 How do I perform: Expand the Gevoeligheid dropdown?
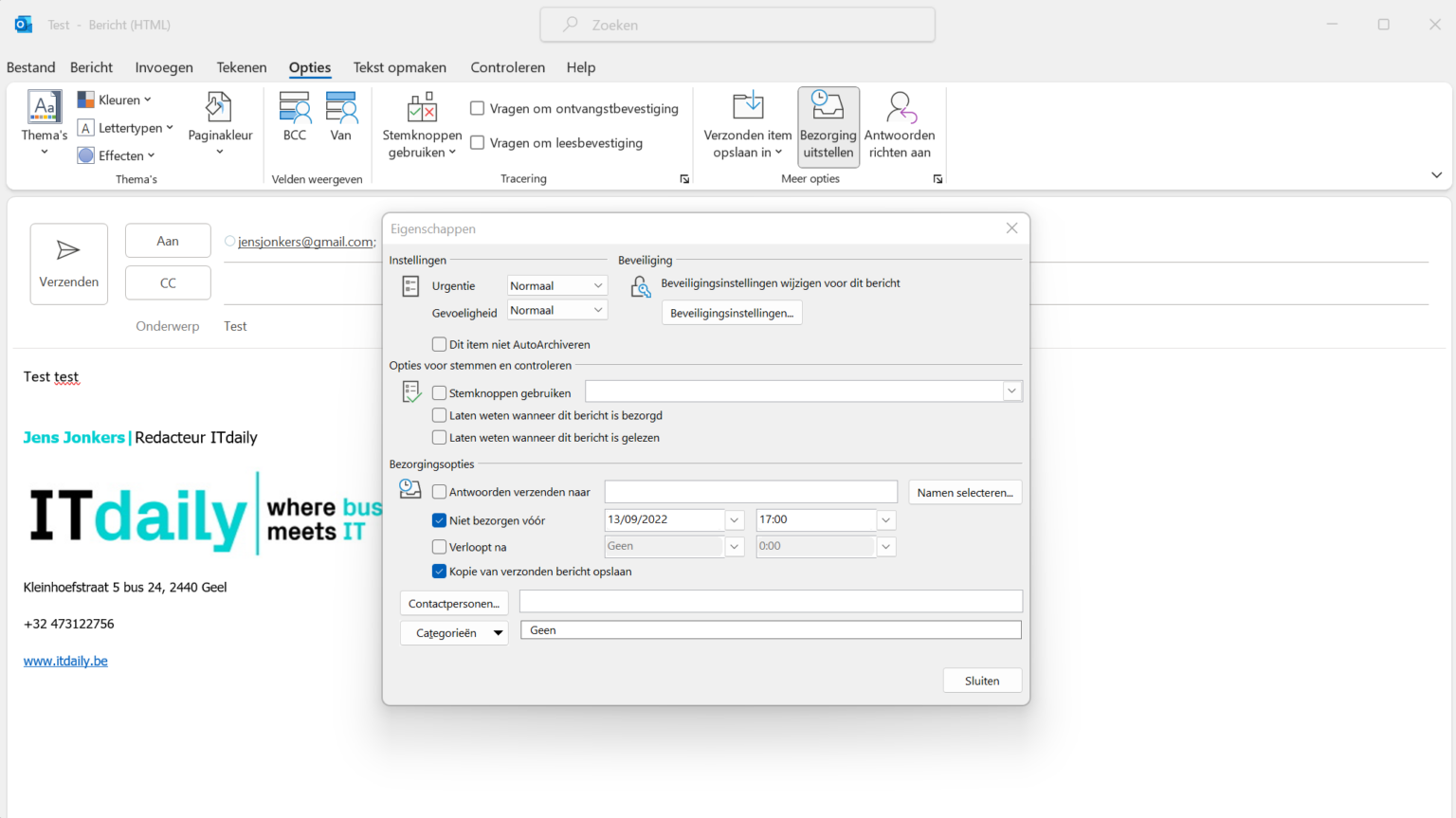click(598, 310)
